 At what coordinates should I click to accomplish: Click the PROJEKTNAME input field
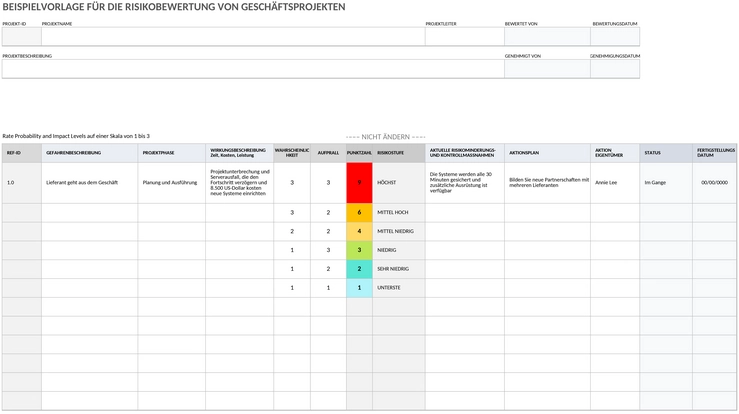tap(233, 36)
